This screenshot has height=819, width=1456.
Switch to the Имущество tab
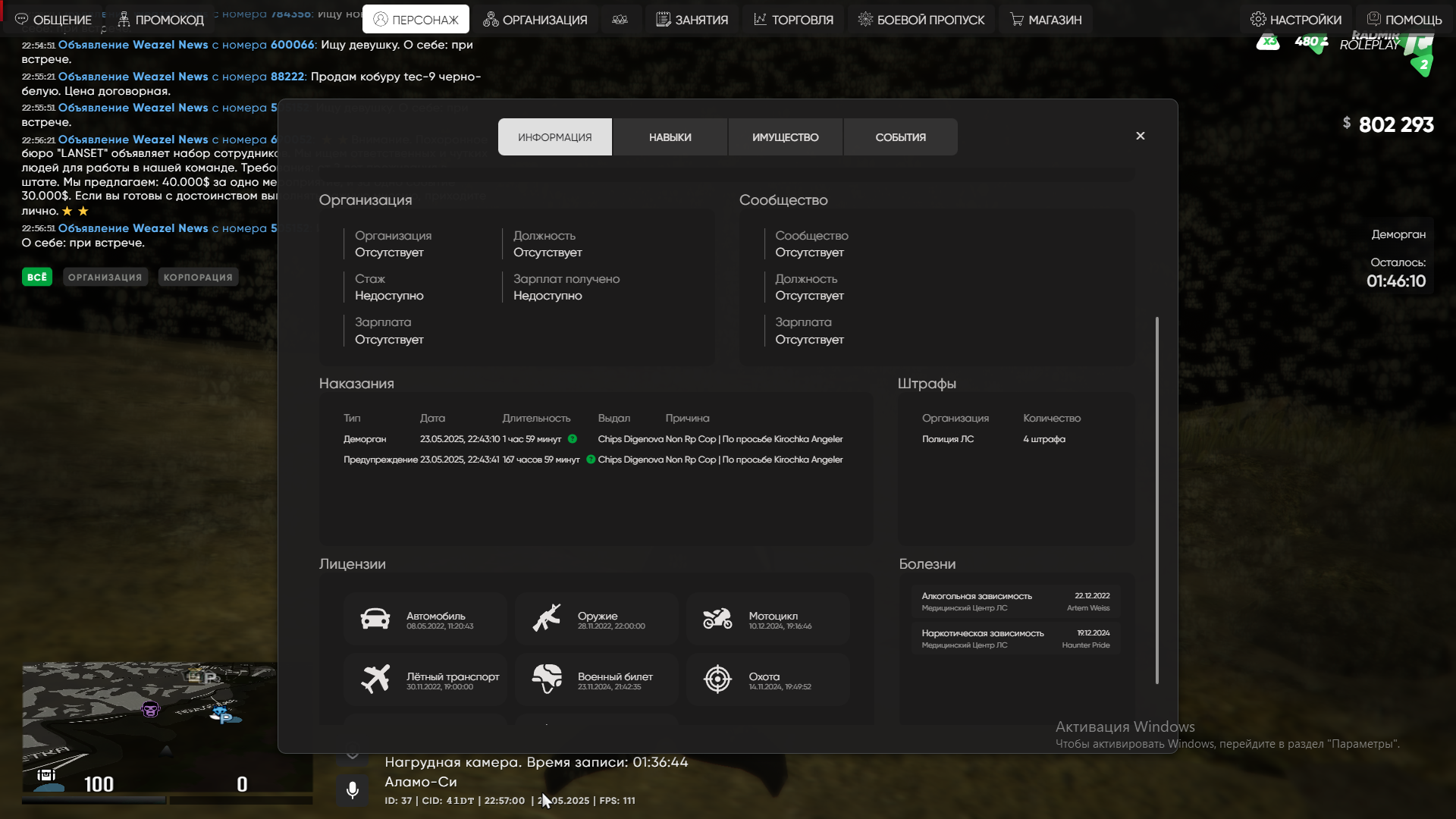coord(786,137)
